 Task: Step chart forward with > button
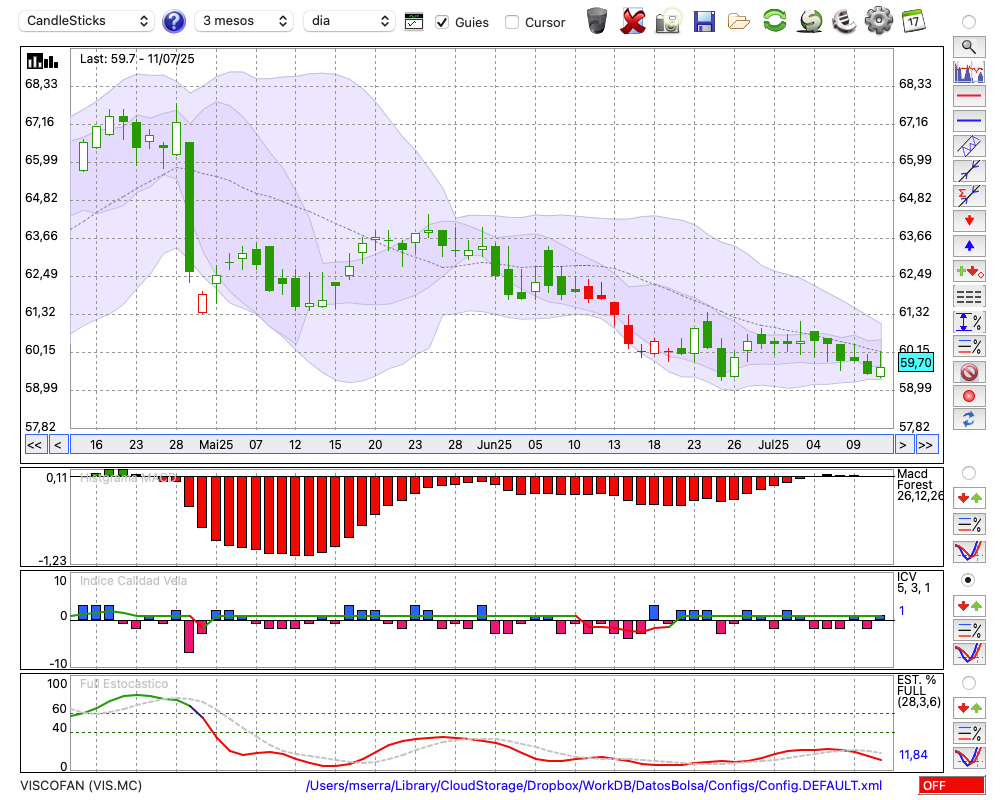tap(902, 445)
